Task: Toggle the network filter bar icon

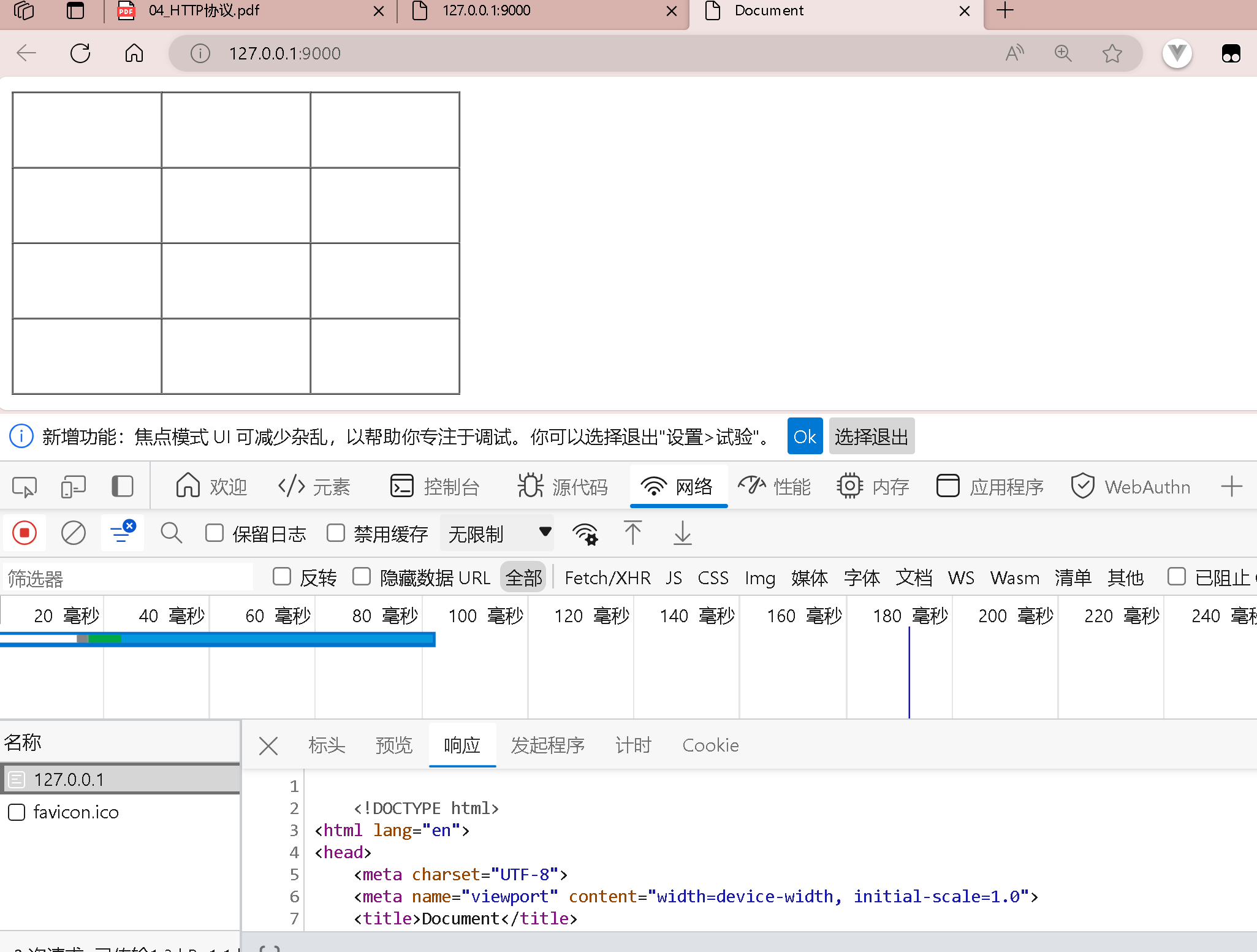Action: [x=123, y=533]
